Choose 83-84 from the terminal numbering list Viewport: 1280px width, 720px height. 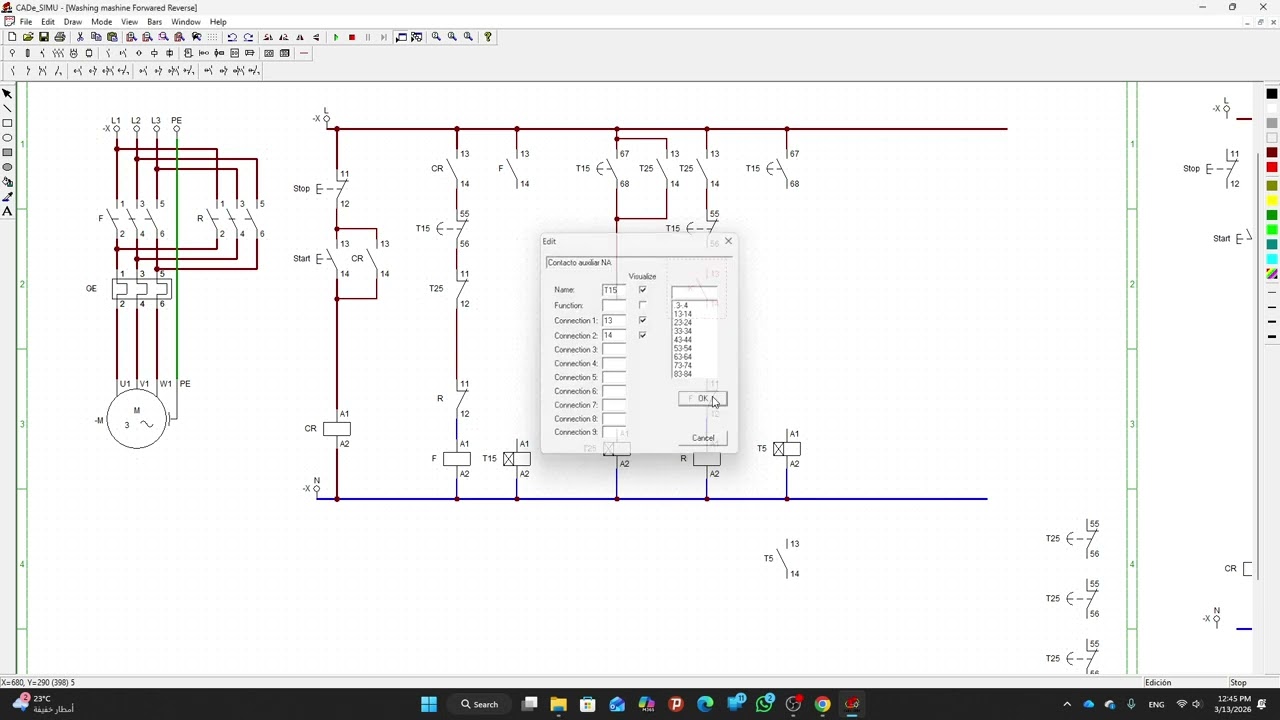[683, 374]
